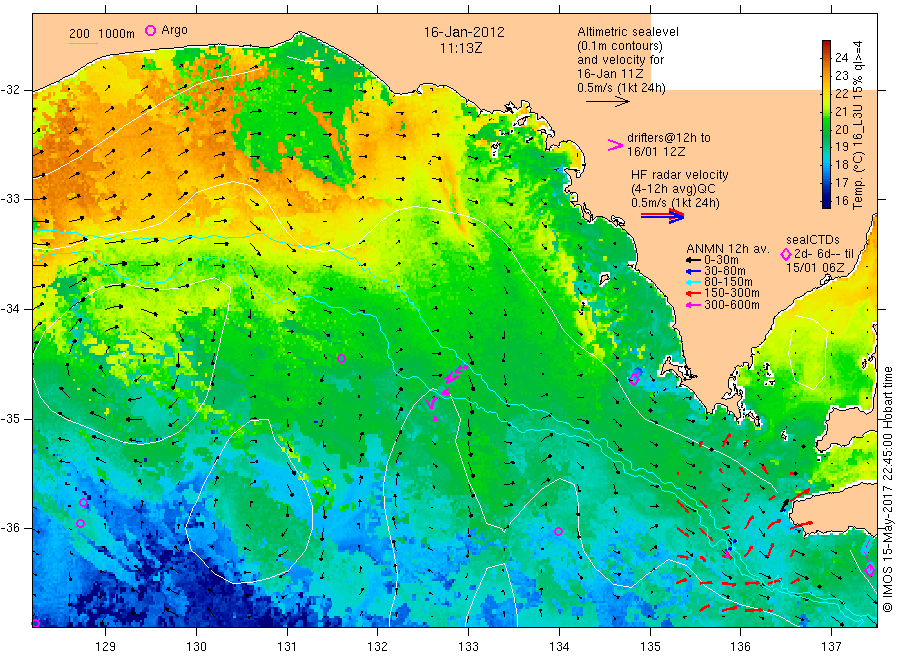Click the 200 1000m depth contour label
Image resolution: width=900 pixels, height=660 pixels.
102,34
